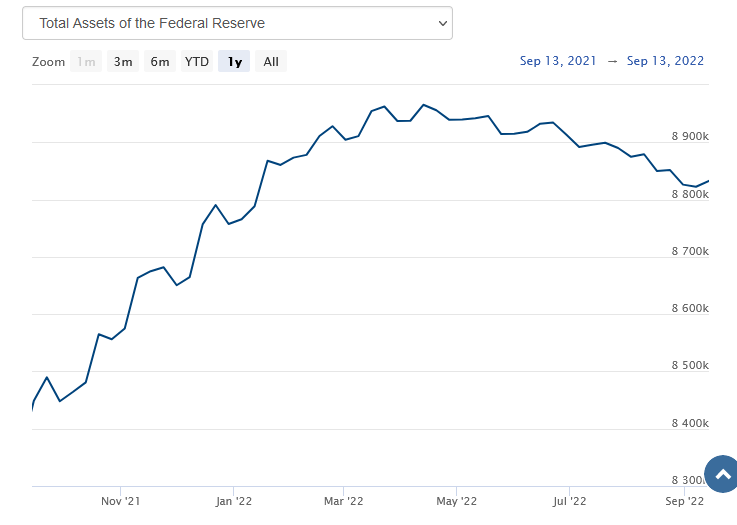Switch chart zoom to YTD

[x=197, y=62]
